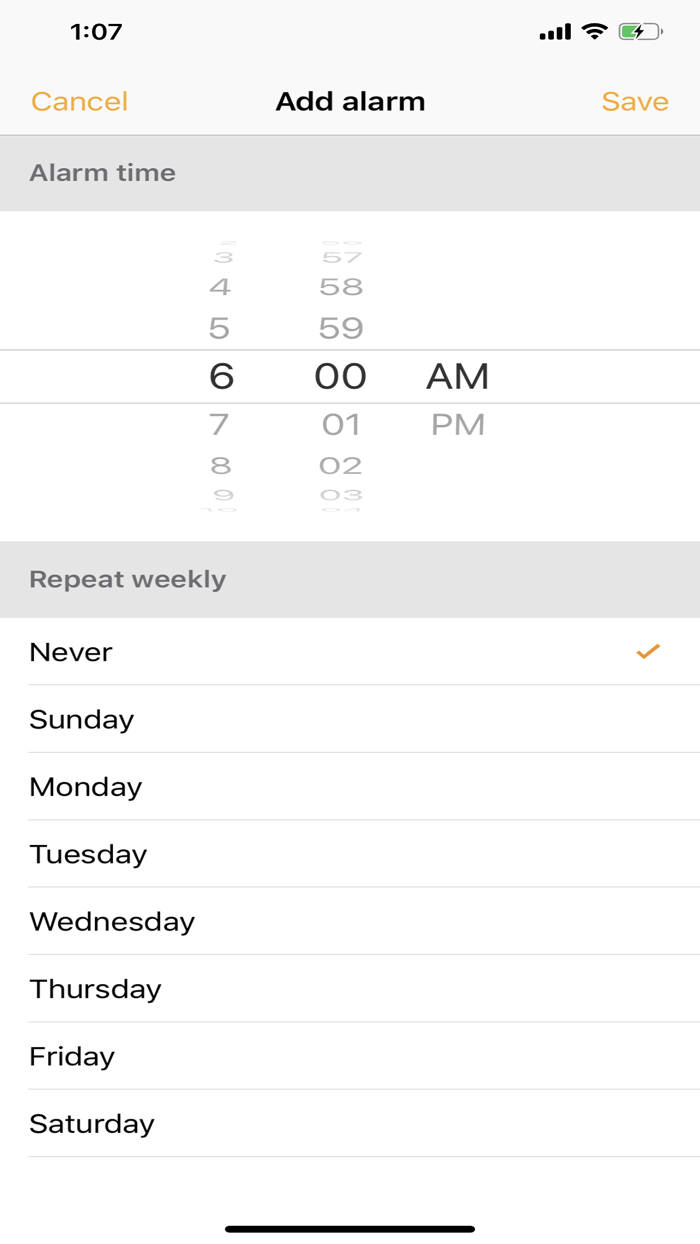Click the home indicator bar at the bottom
700x1244 pixels.
pyautogui.click(x=350, y=1226)
